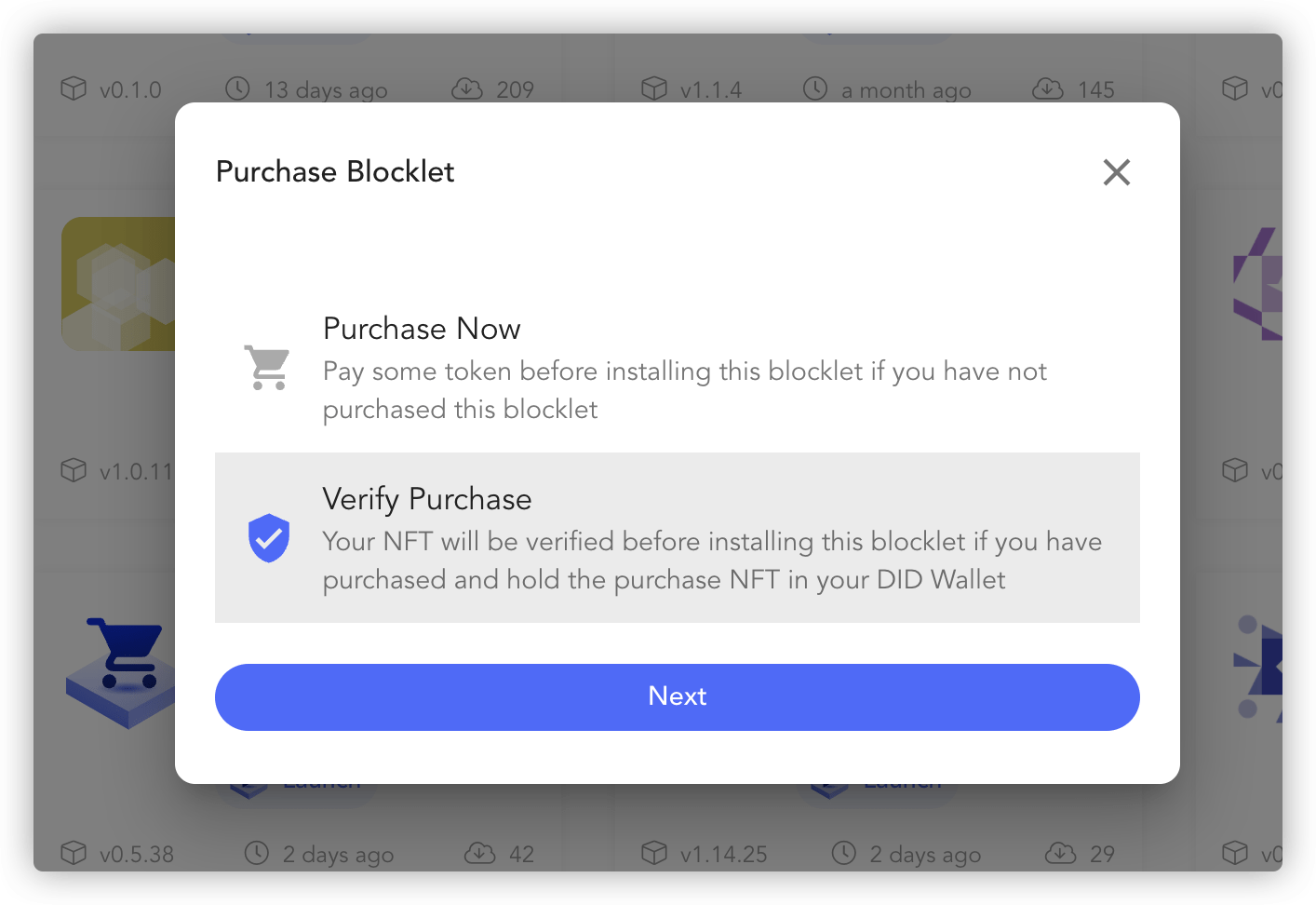1316x905 pixels.
Task: Click the yellow hexagon blocklet thumbnail
Action: [118, 284]
